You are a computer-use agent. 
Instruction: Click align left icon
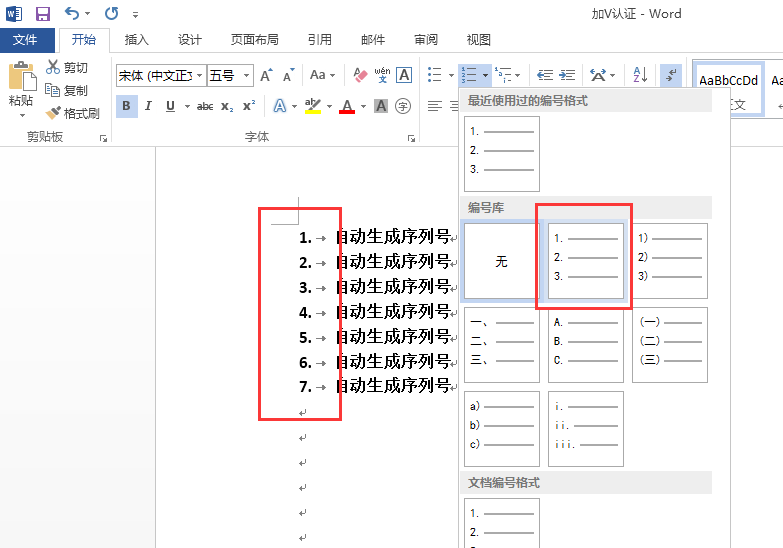click(x=435, y=106)
